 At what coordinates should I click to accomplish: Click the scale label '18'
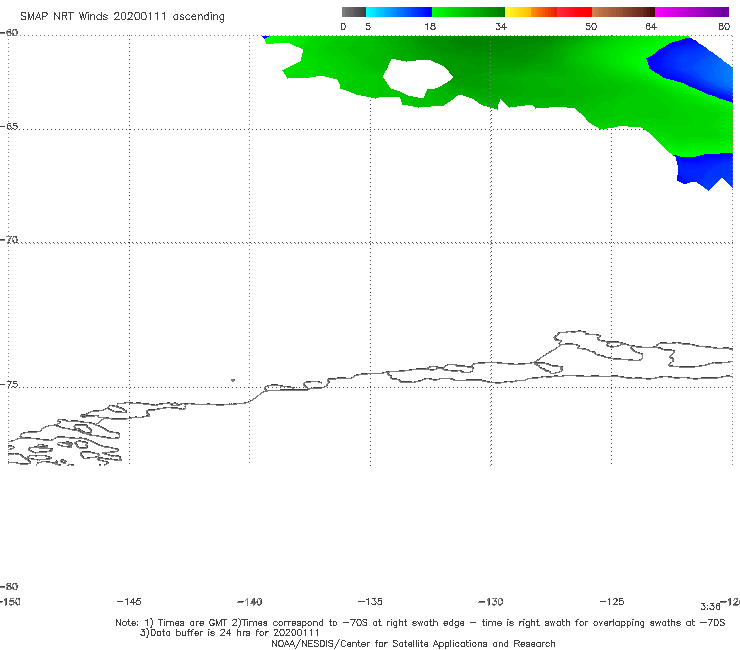(430, 26)
